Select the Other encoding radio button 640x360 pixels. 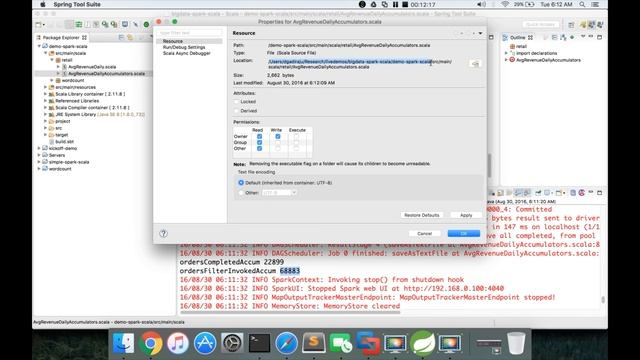point(241,193)
